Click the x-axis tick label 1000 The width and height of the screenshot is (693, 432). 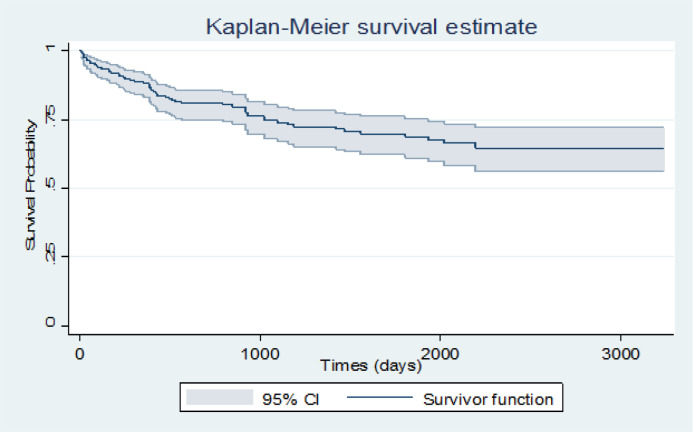pyautogui.click(x=260, y=354)
